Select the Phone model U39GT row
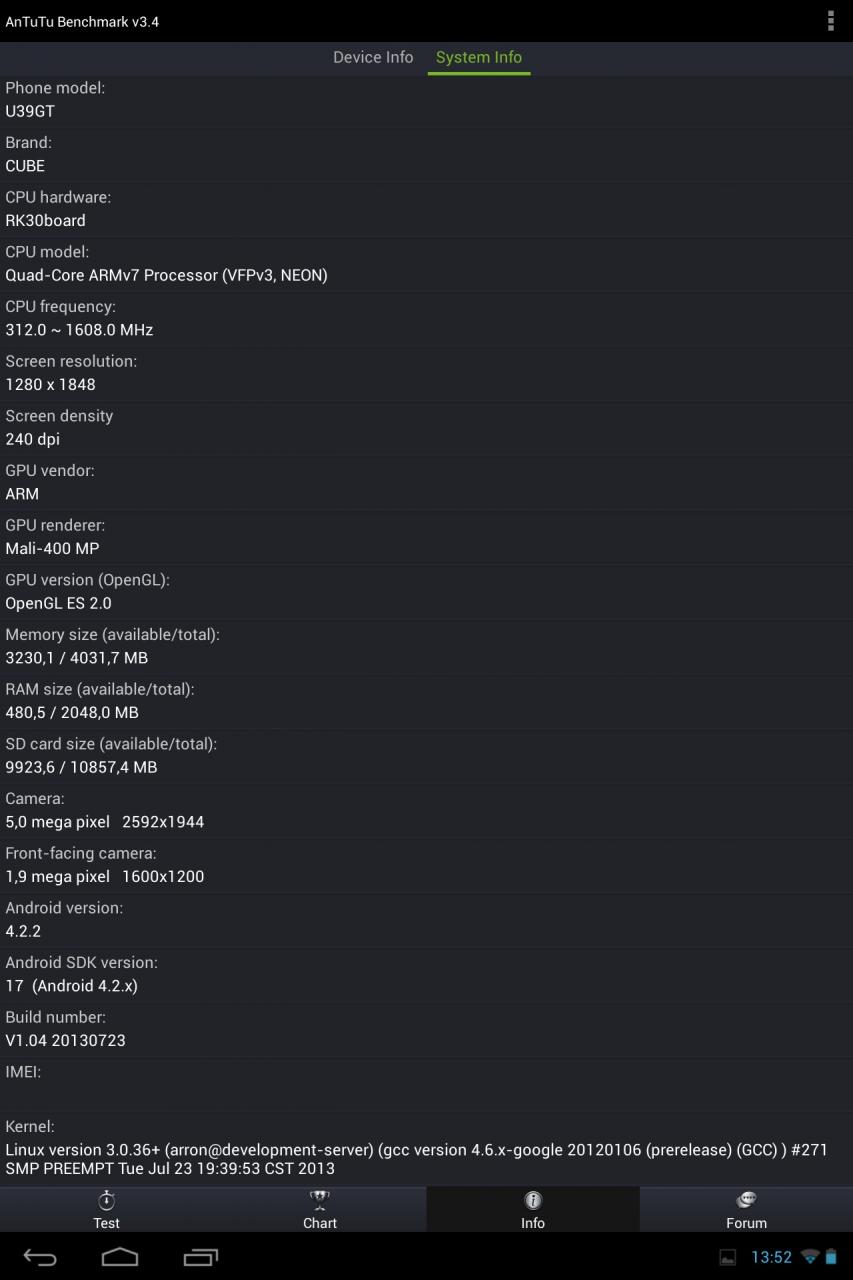 coord(426,100)
